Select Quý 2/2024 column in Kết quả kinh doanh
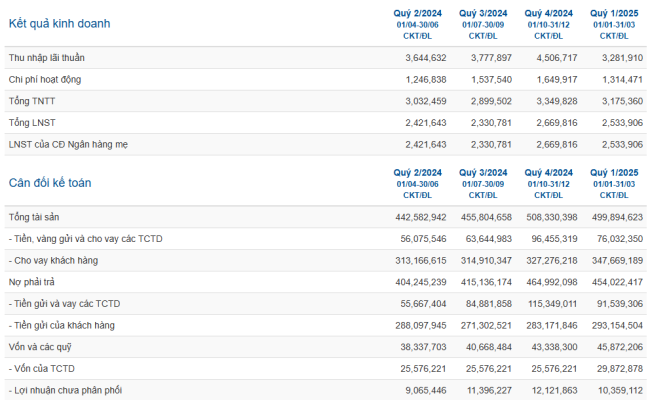The image size is (650, 400). coord(417,14)
